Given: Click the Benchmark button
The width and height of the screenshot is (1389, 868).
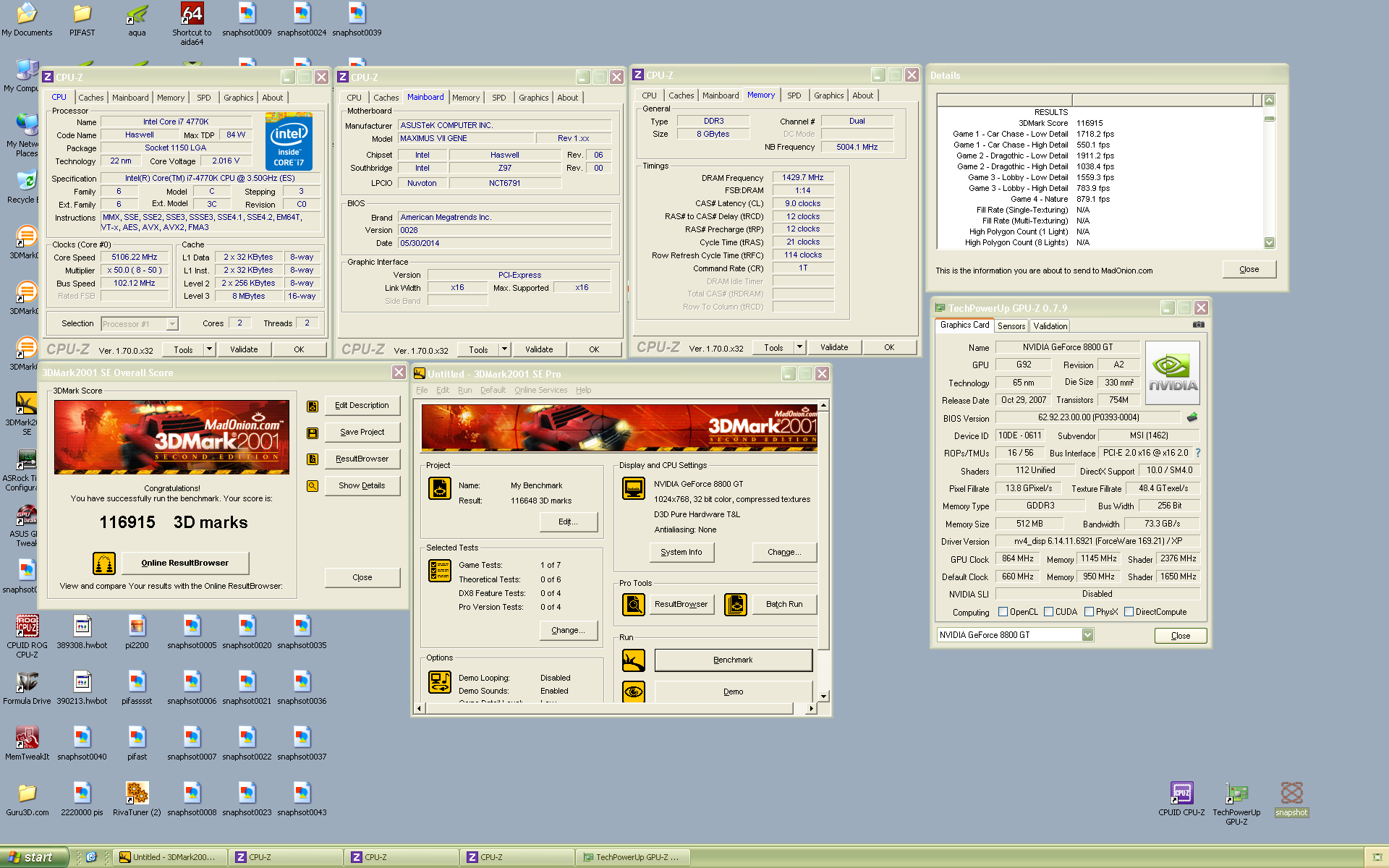Looking at the screenshot, I should (x=733, y=660).
